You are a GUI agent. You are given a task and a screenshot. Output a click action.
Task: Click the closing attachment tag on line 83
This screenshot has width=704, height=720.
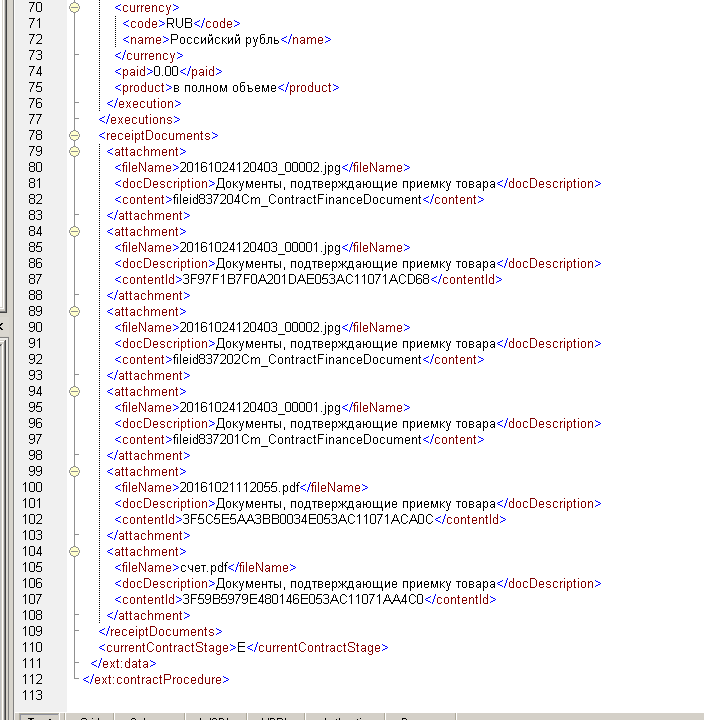click(x=148, y=216)
